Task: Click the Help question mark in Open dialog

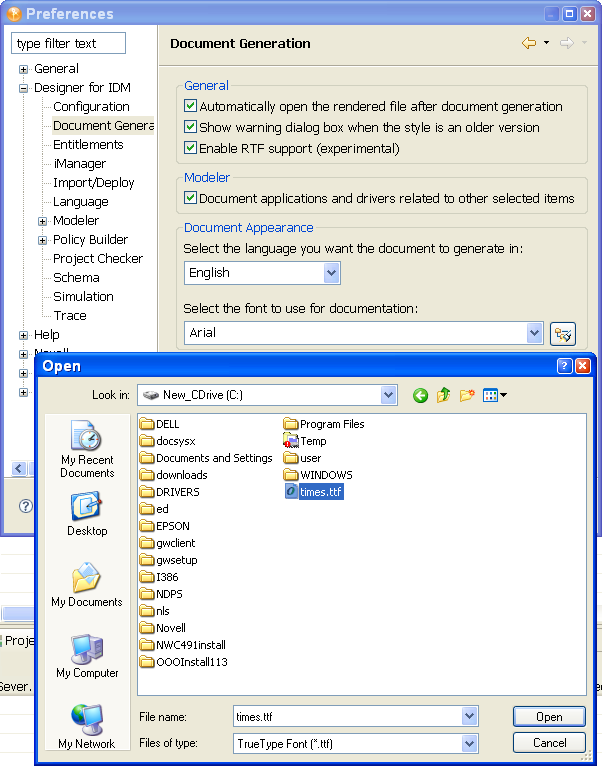Action: click(564, 366)
